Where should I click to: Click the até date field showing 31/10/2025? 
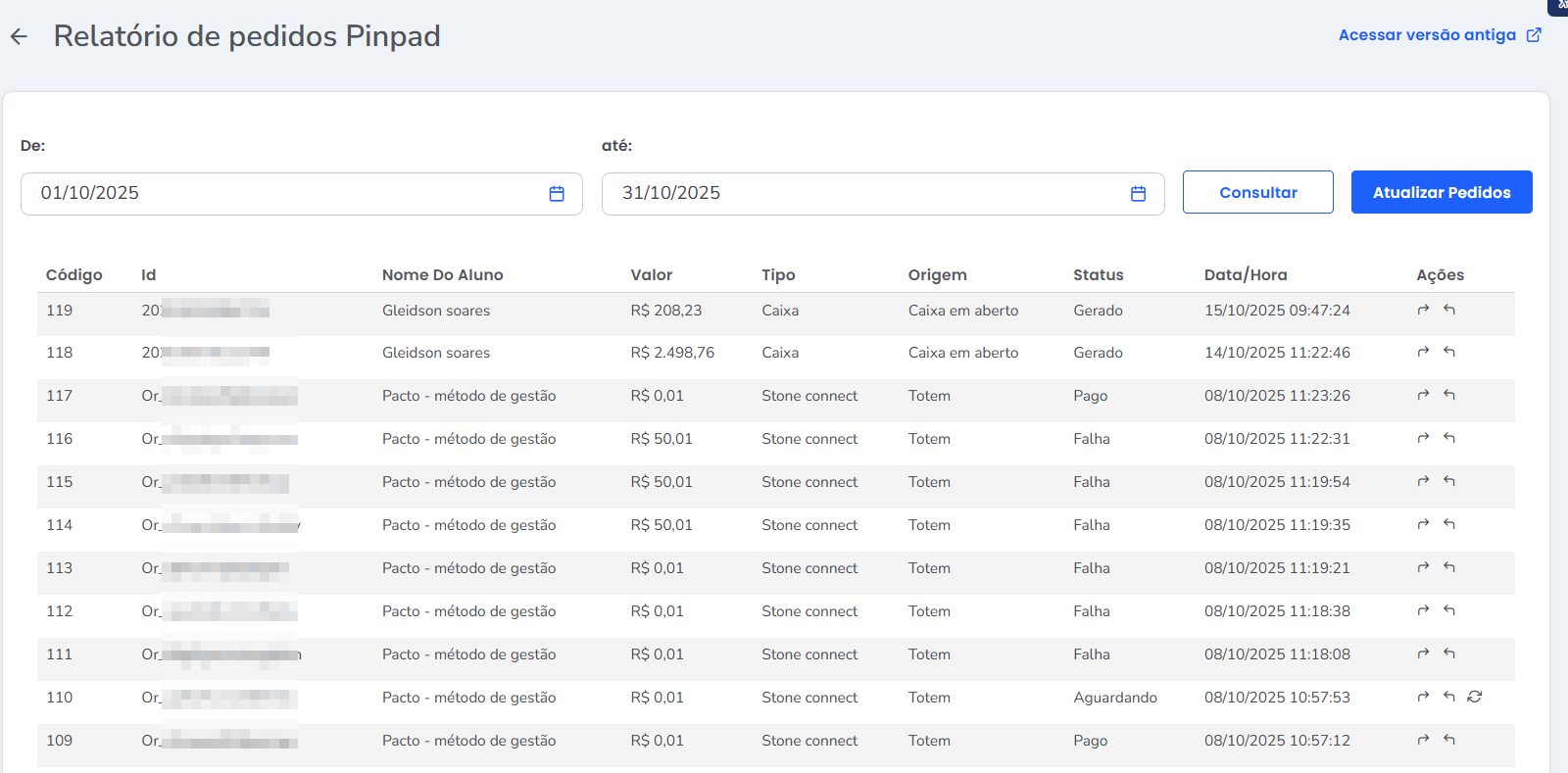[862, 194]
